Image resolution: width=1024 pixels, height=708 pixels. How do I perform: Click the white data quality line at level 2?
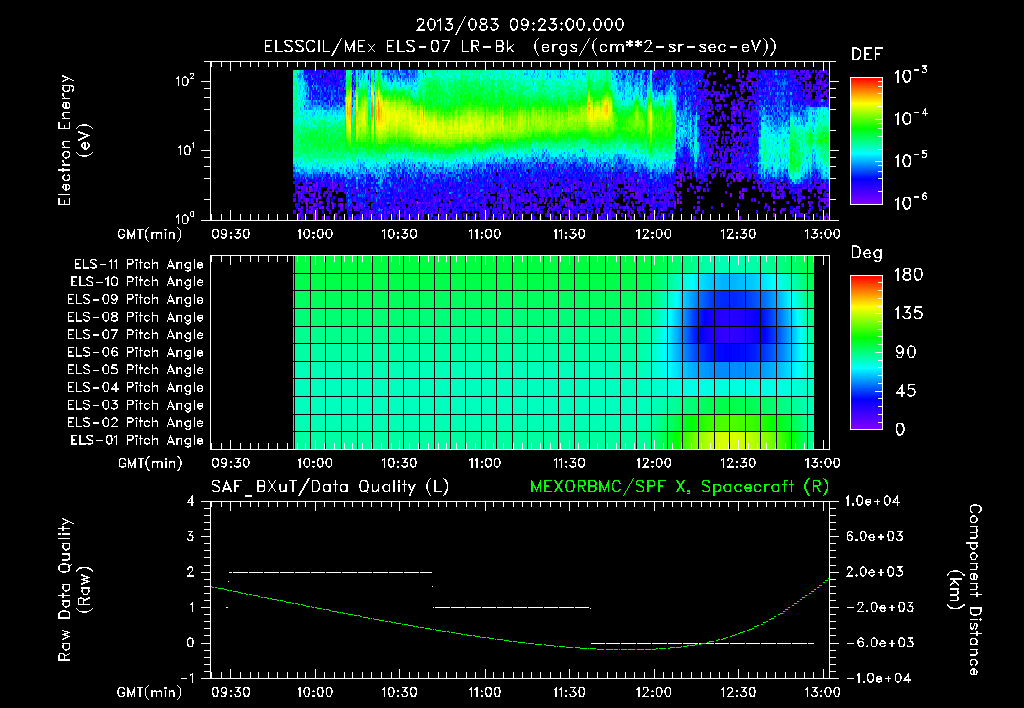[x=330, y=572]
